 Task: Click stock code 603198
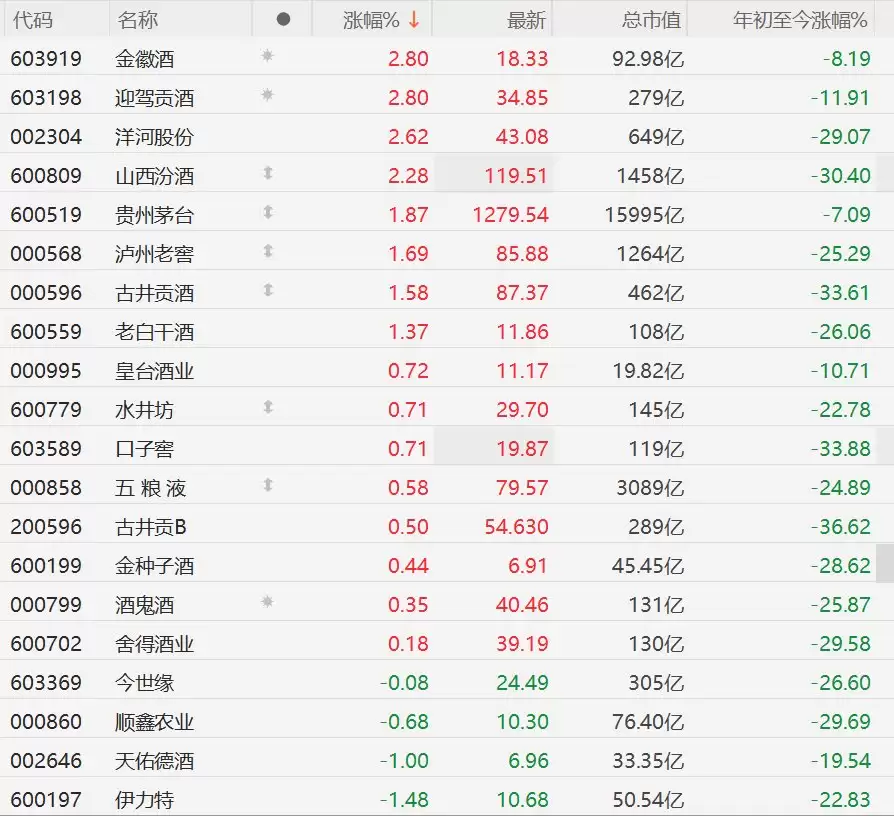click(x=46, y=98)
